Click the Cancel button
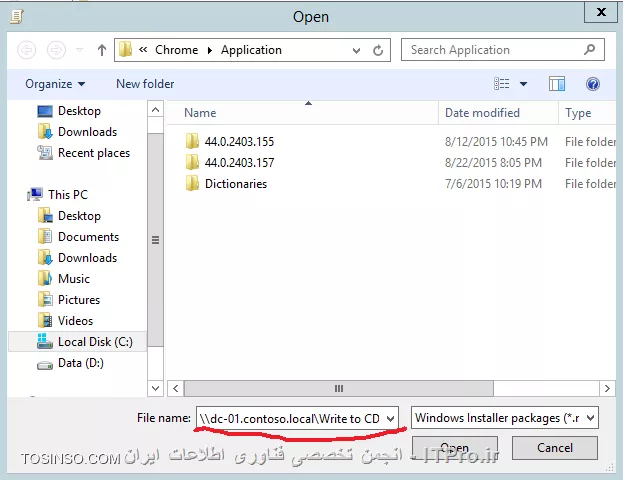The height and width of the screenshot is (480, 623). 555,448
